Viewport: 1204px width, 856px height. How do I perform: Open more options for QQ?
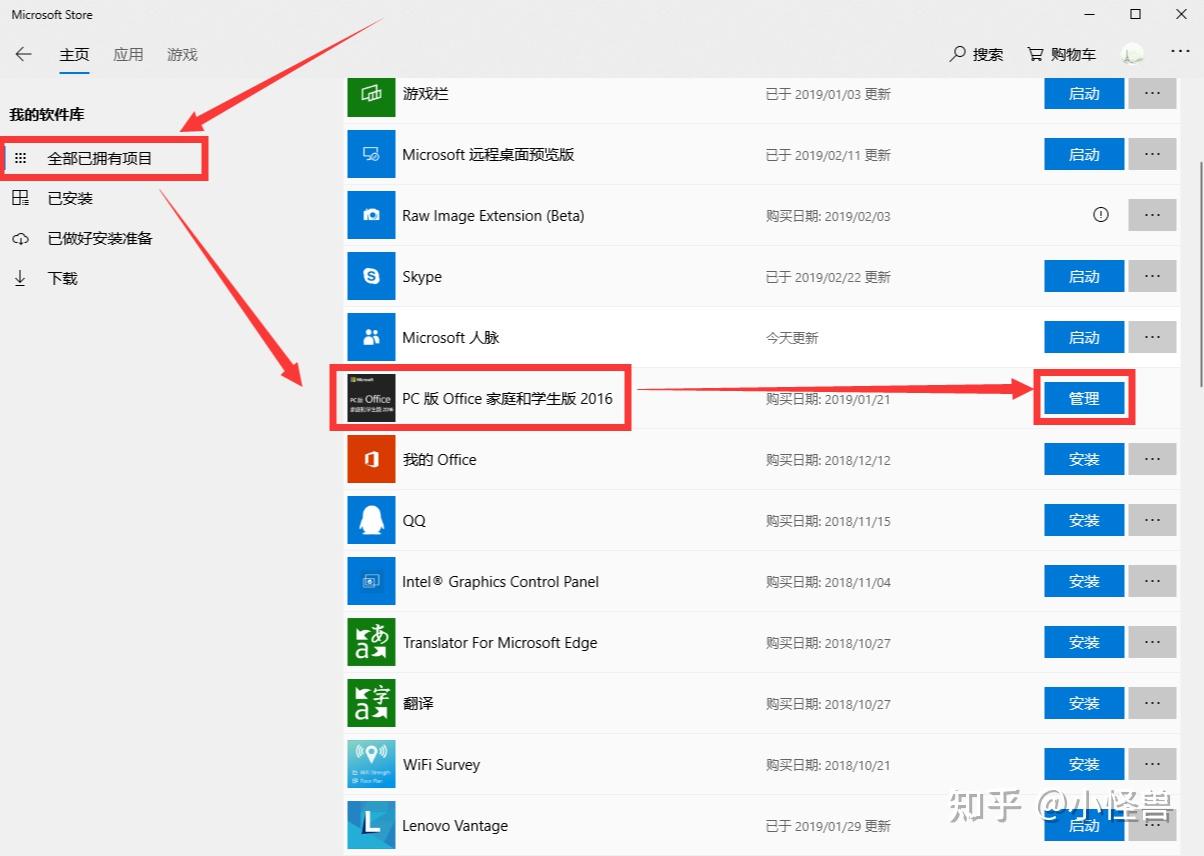(1152, 521)
